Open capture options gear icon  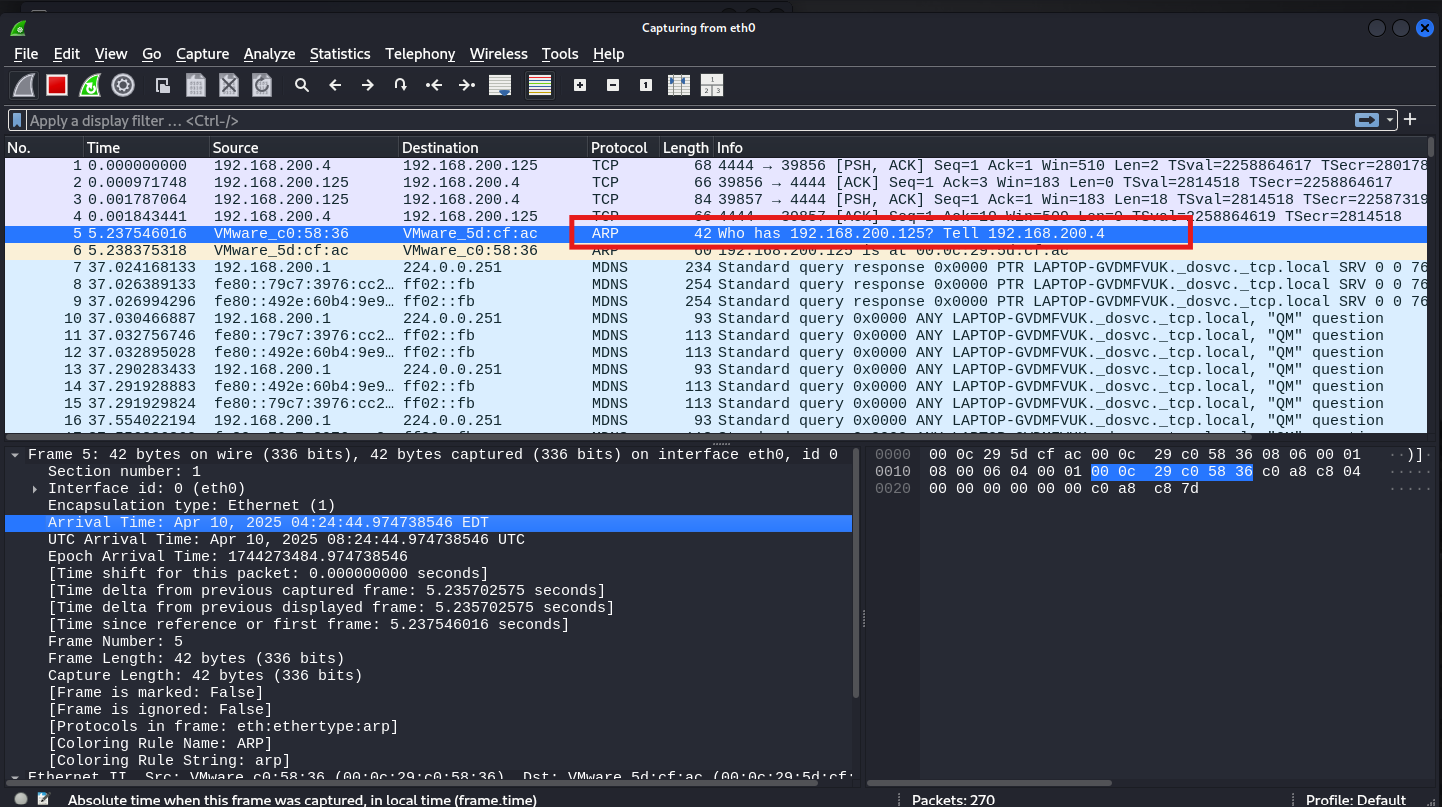pyautogui.click(x=123, y=85)
